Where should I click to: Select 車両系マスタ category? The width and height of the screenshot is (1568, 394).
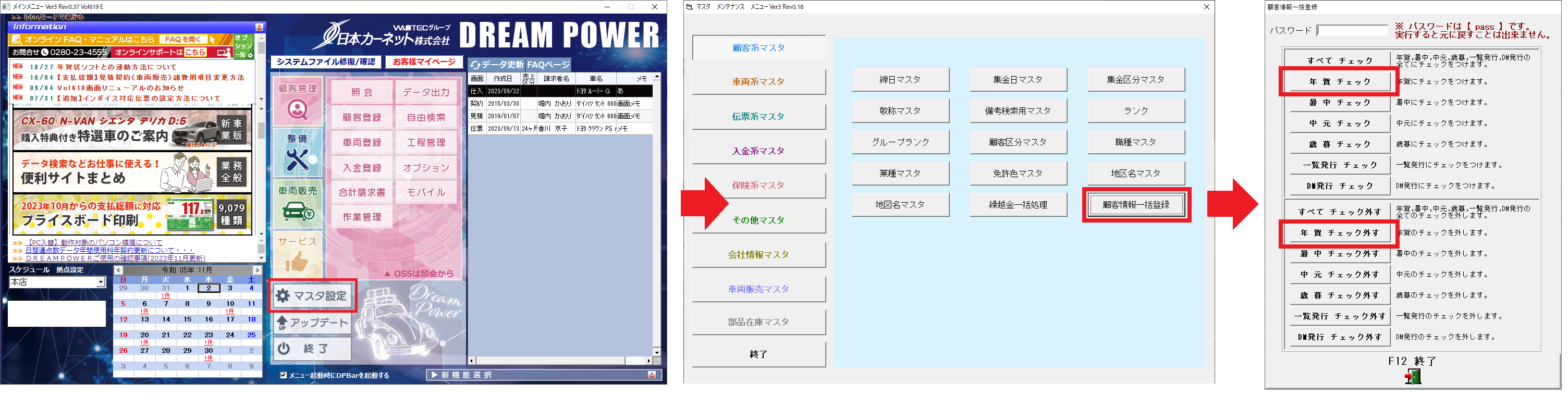[758, 82]
